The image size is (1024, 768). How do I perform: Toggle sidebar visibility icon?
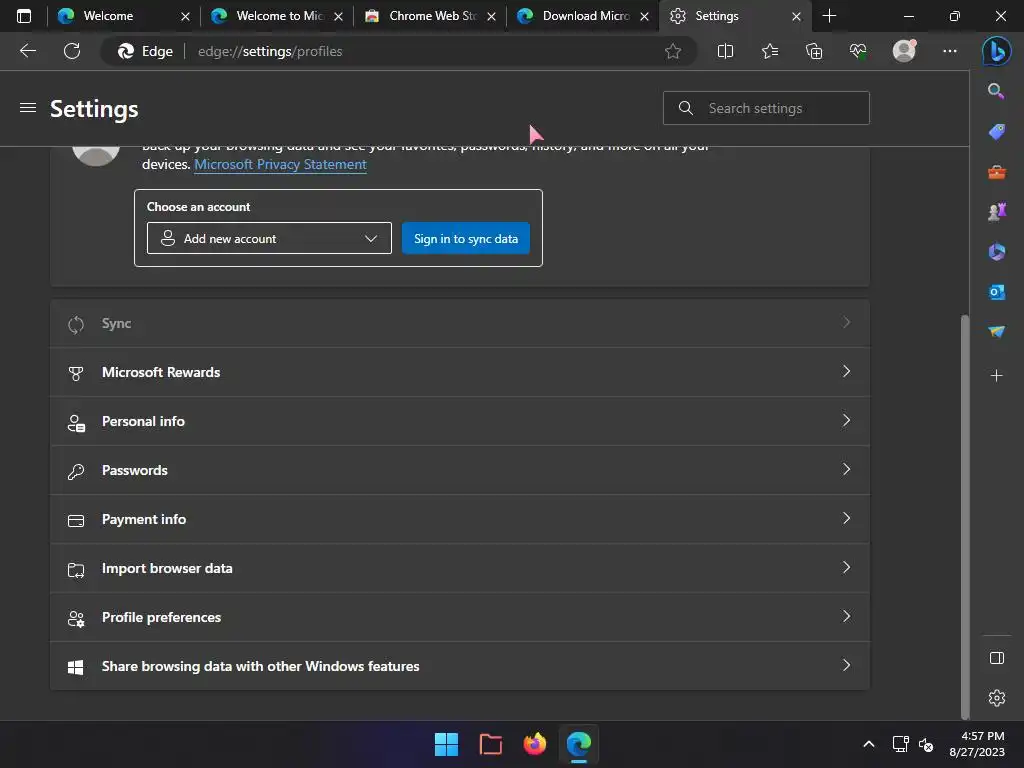pyautogui.click(x=997, y=658)
